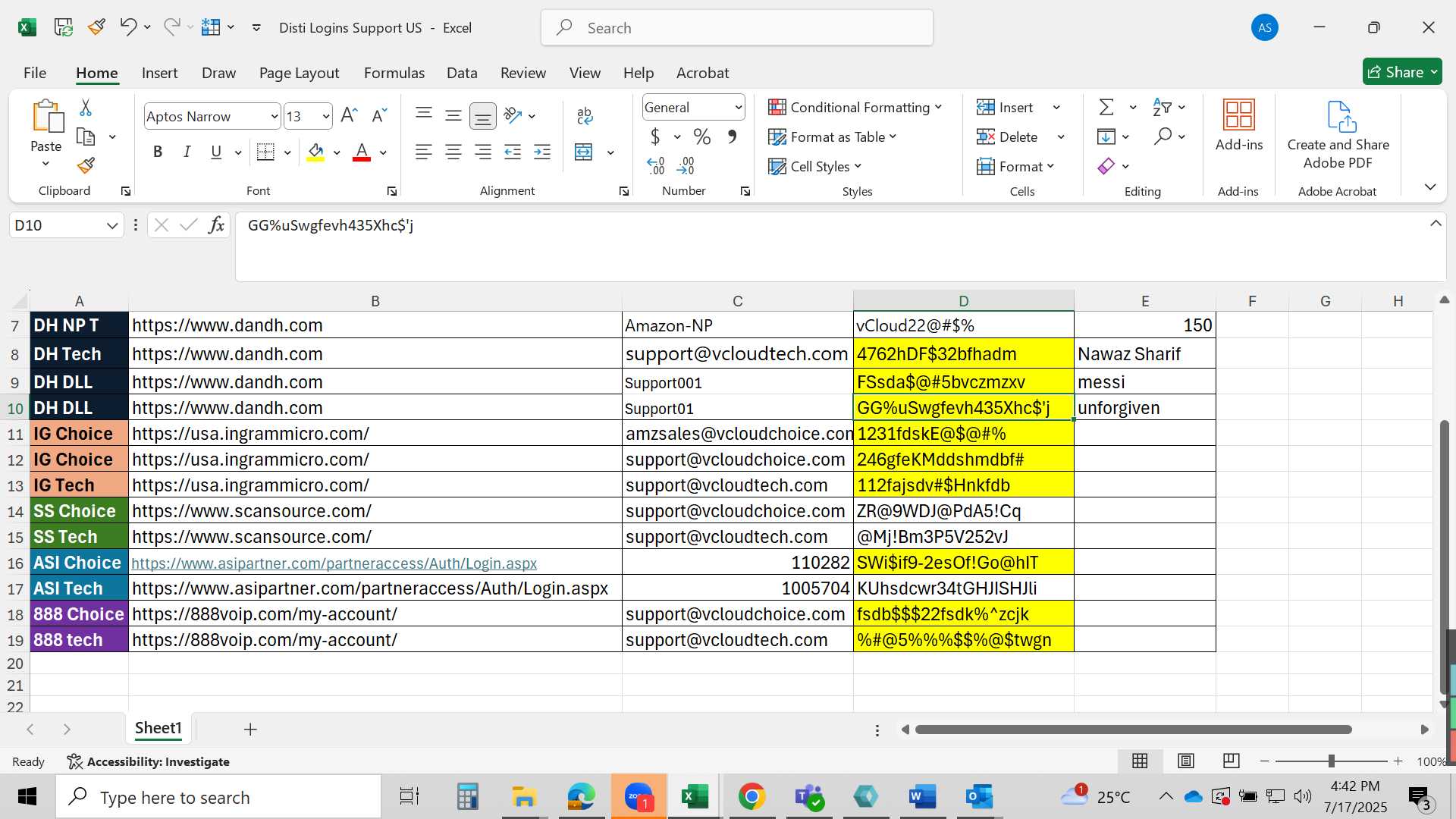
Task: Click the AutoSum sigma icon
Action: coord(1106,108)
